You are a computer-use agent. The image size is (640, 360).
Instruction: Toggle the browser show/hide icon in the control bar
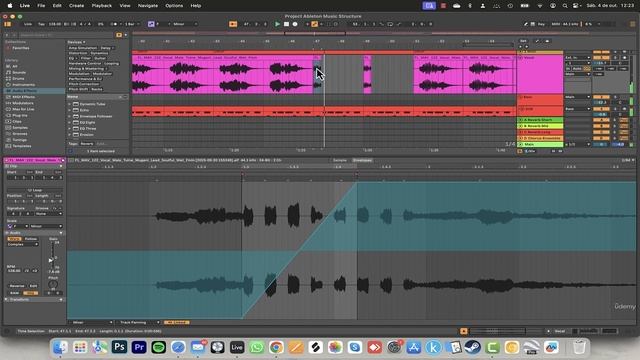click(7, 24)
